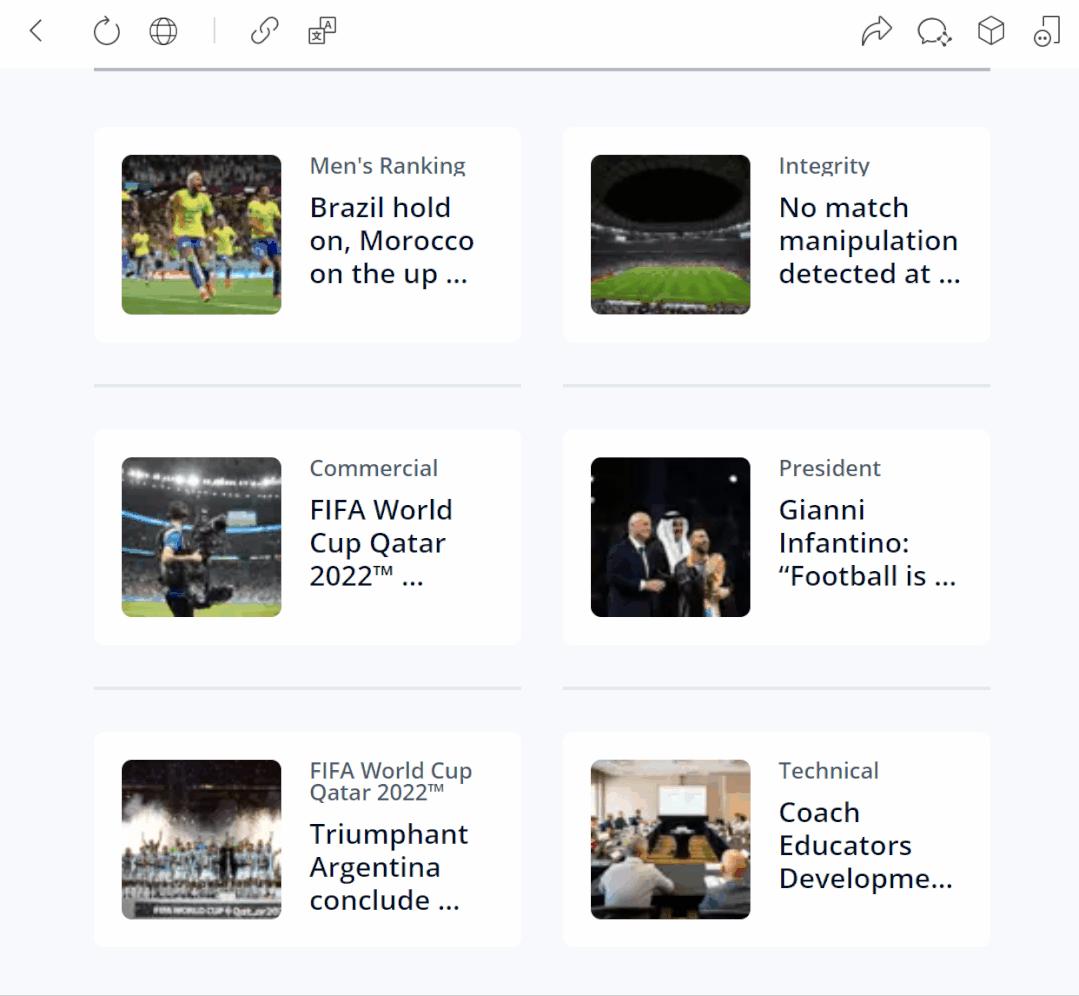Select the Integrity category label

coord(824,166)
